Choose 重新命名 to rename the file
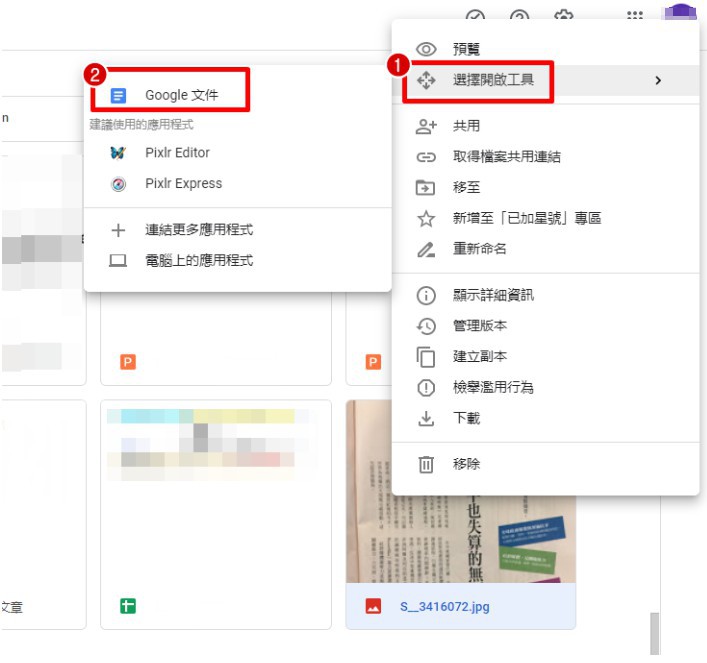The width and height of the screenshot is (707, 663). pyautogui.click(x=480, y=249)
